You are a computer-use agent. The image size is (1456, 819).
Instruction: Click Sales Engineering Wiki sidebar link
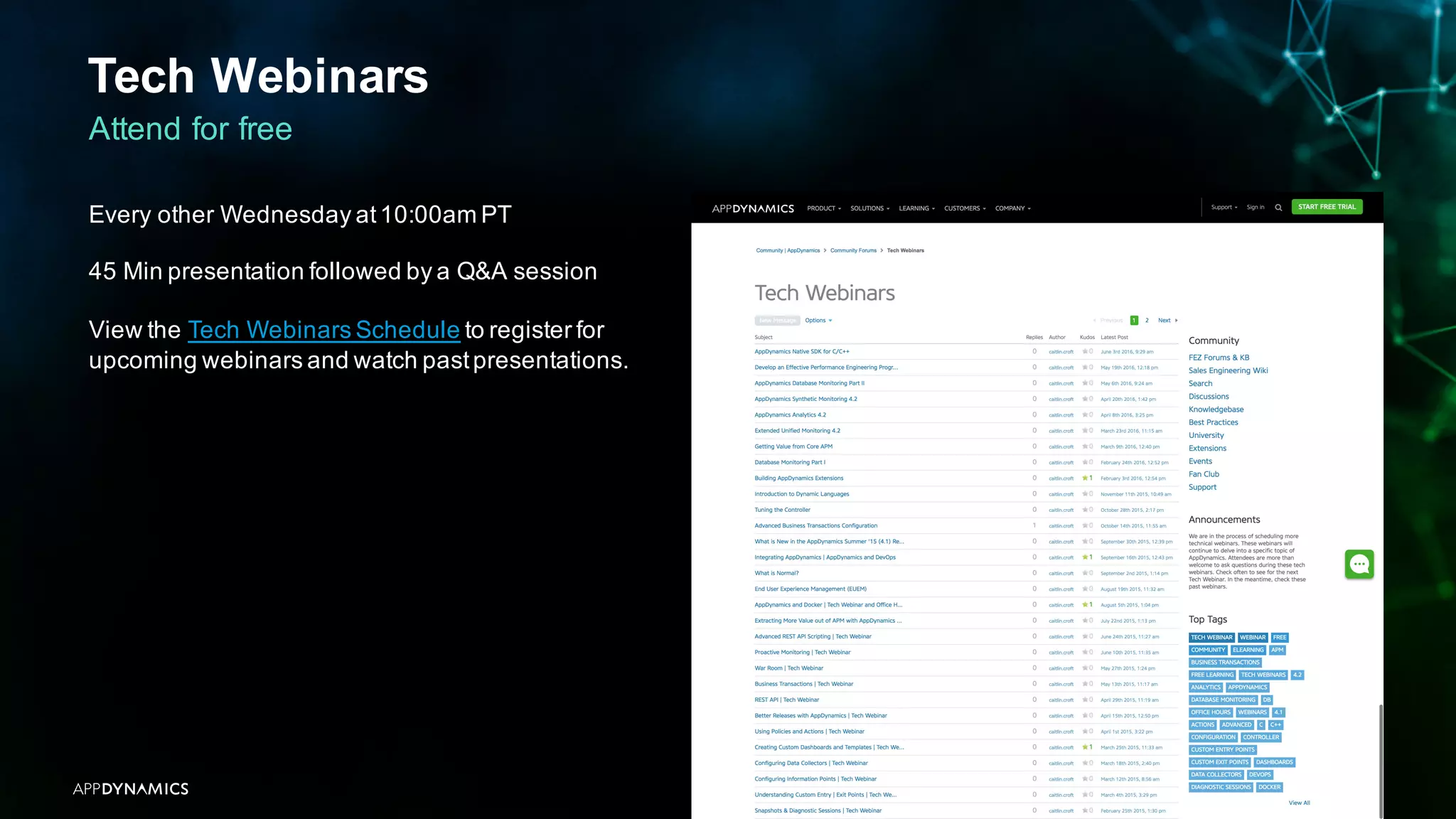click(x=1228, y=370)
